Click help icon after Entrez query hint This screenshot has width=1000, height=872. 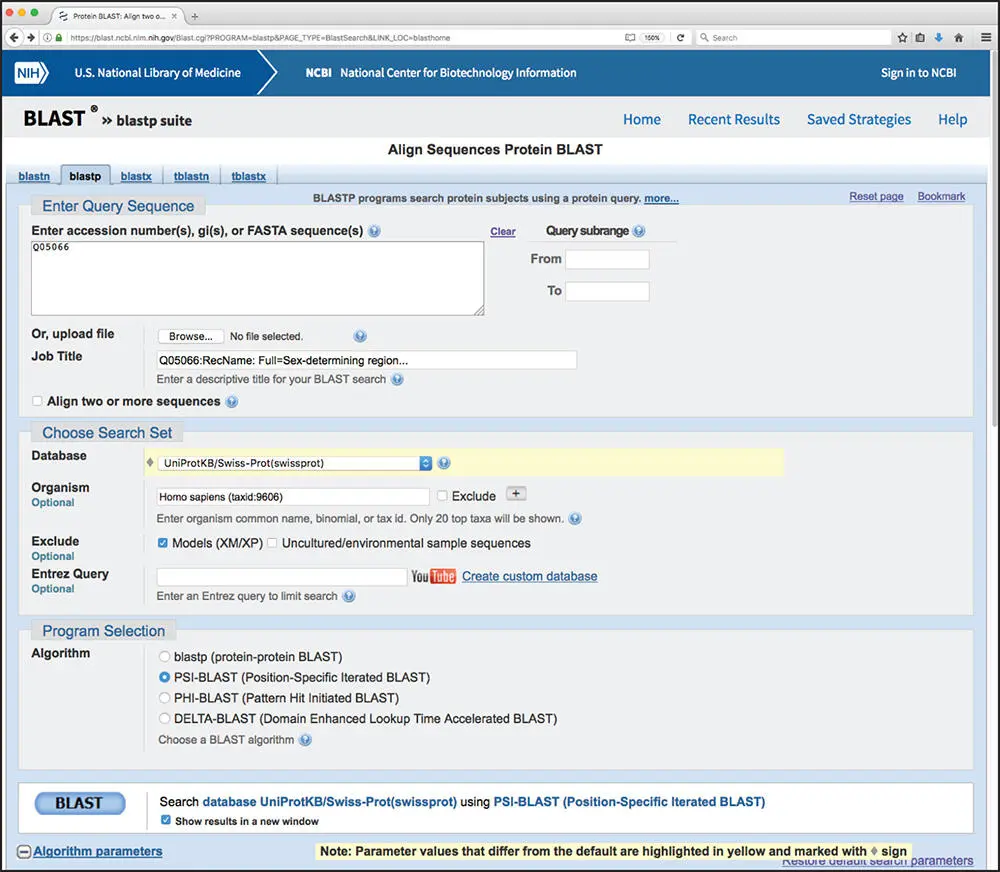[349, 596]
